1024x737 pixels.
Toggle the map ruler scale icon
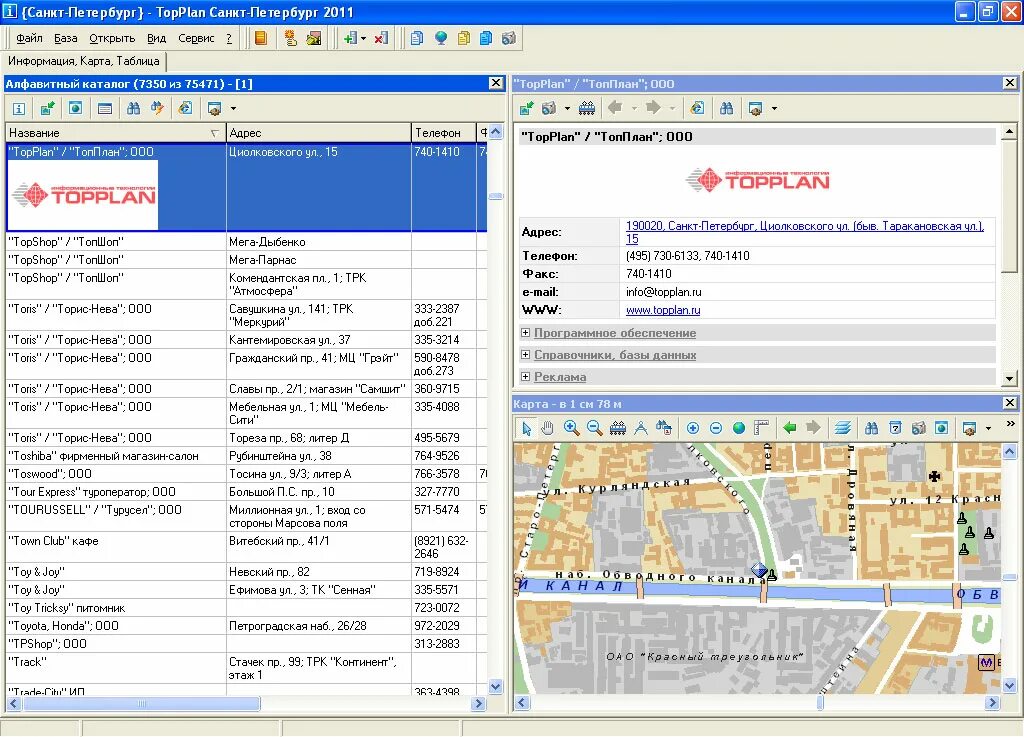pos(761,428)
